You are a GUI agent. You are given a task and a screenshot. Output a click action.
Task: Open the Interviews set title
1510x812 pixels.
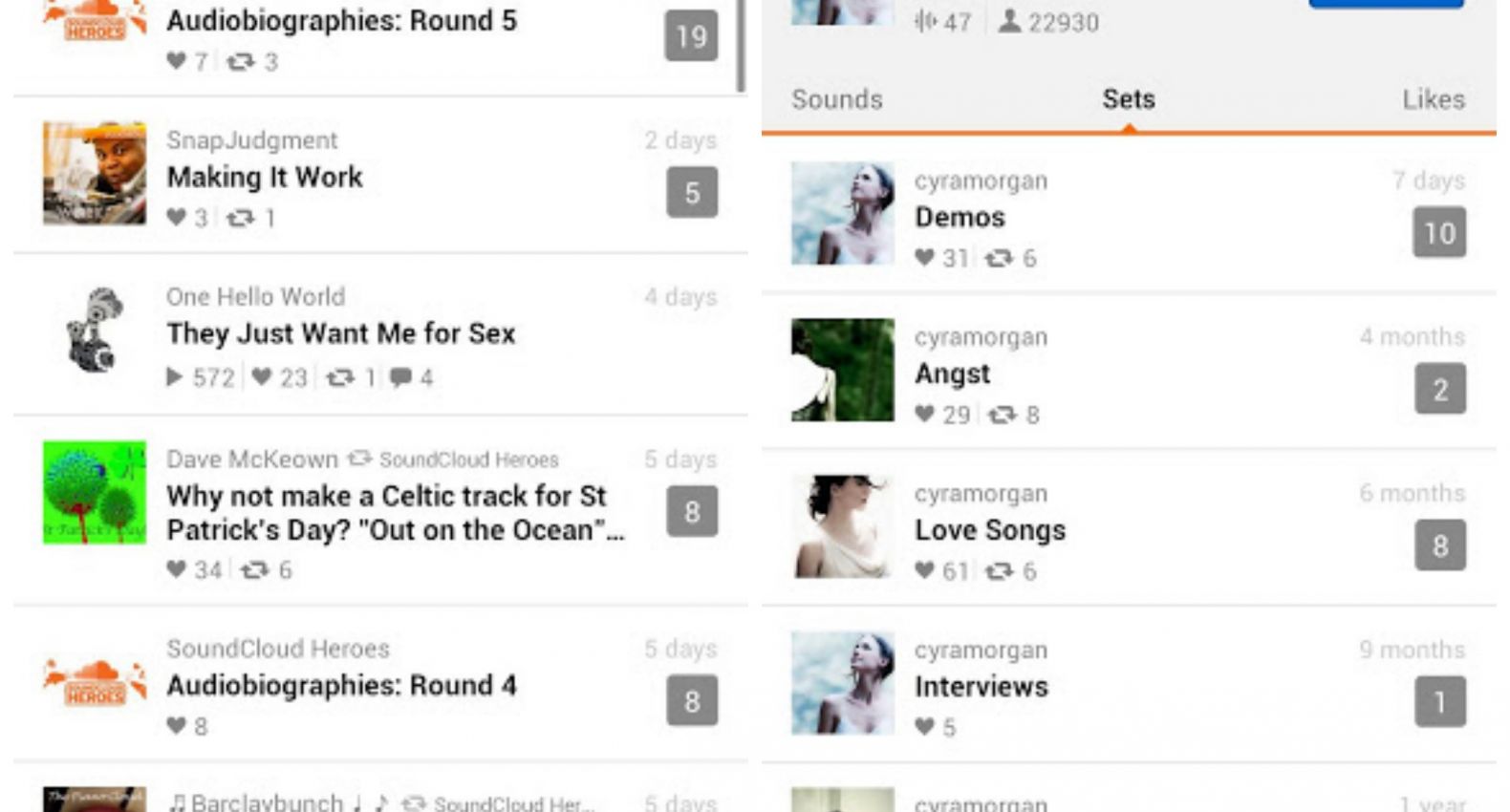981,687
